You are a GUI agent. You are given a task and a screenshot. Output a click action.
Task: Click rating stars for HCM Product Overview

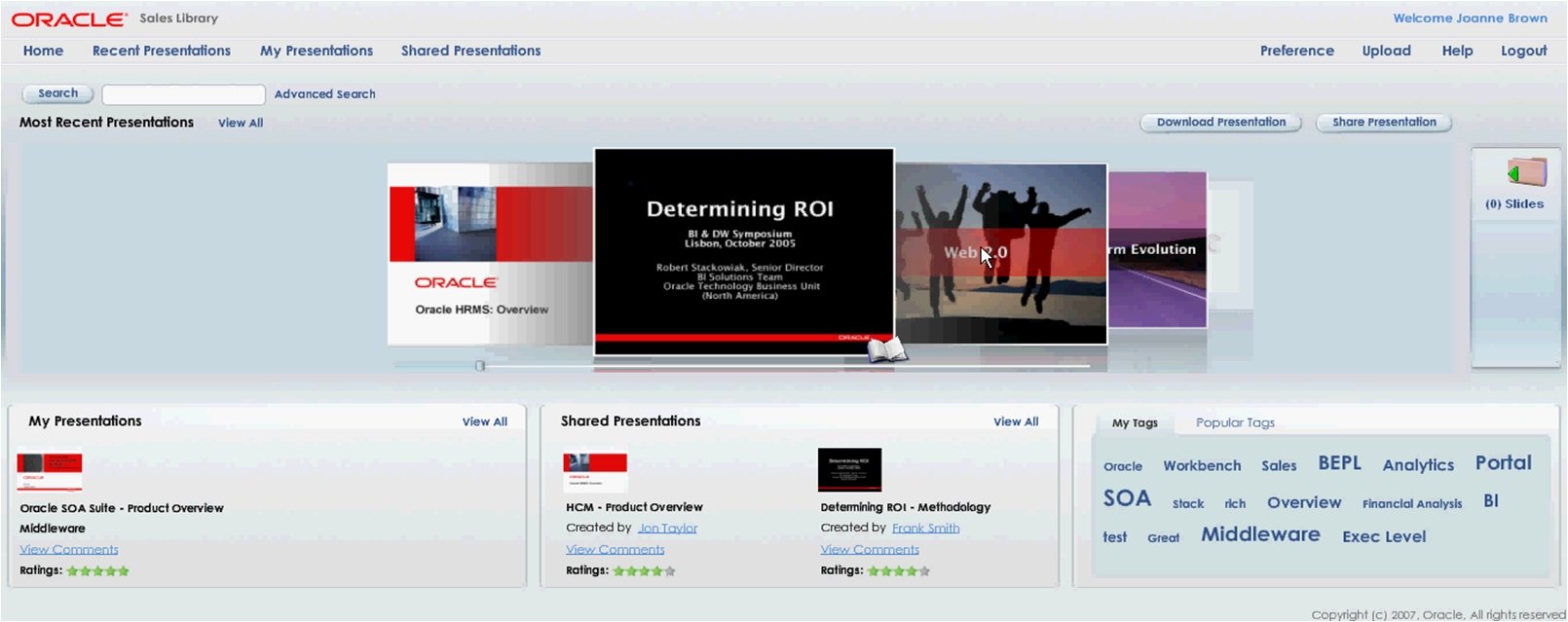click(x=644, y=571)
